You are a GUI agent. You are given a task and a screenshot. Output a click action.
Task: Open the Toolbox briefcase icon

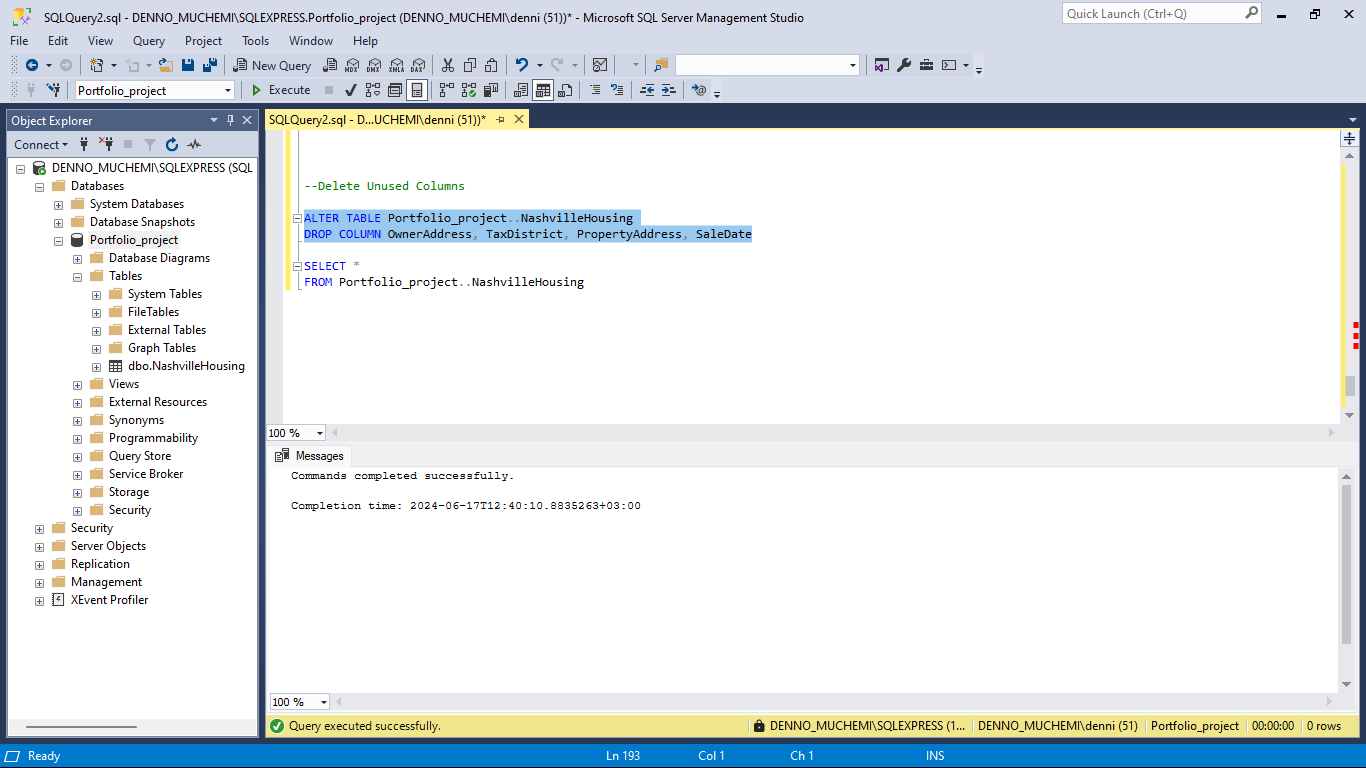pyautogui.click(x=927, y=65)
